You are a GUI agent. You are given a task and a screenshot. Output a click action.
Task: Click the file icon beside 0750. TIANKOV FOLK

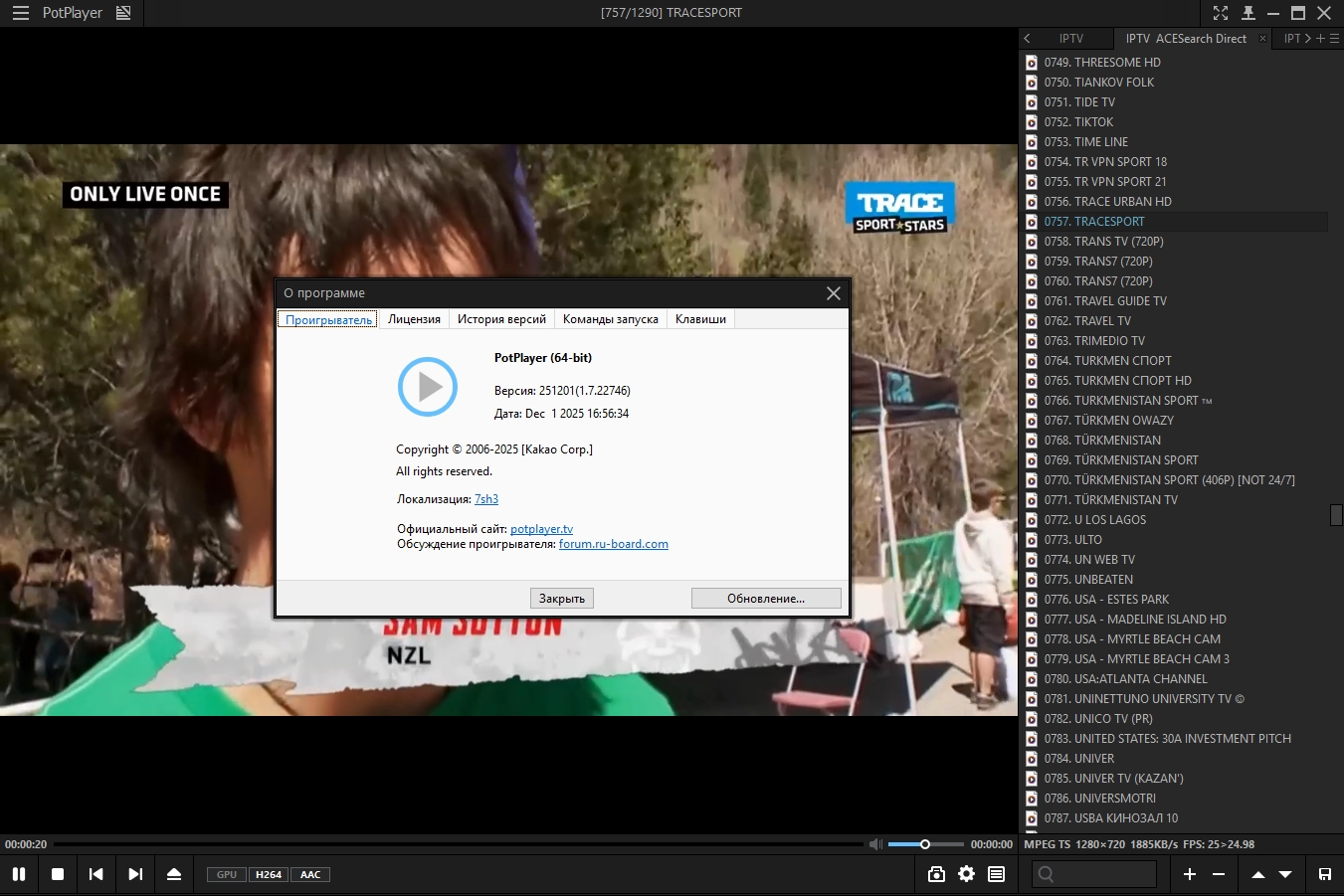[1032, 83]
